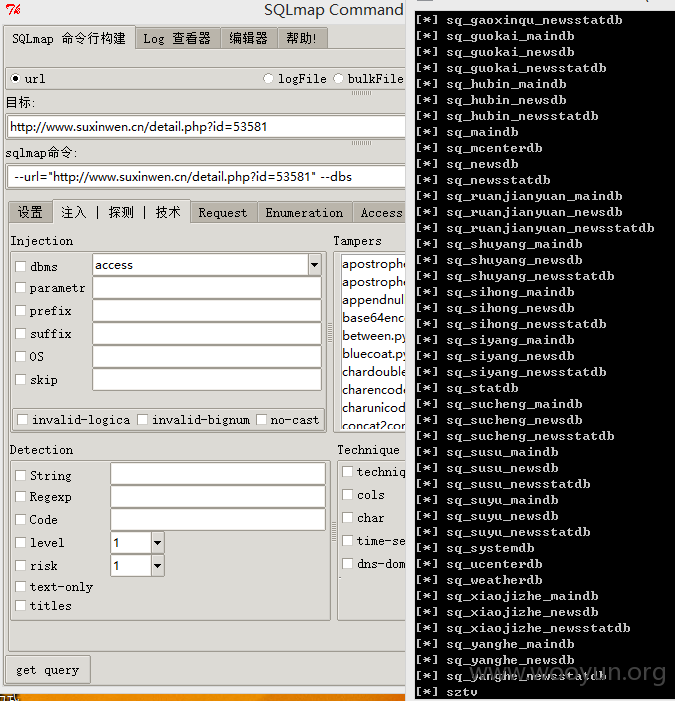Click the sqlmap命令 command field
Image resolution: width=675 pixels, height=701 pixels.
click(206, 177)
